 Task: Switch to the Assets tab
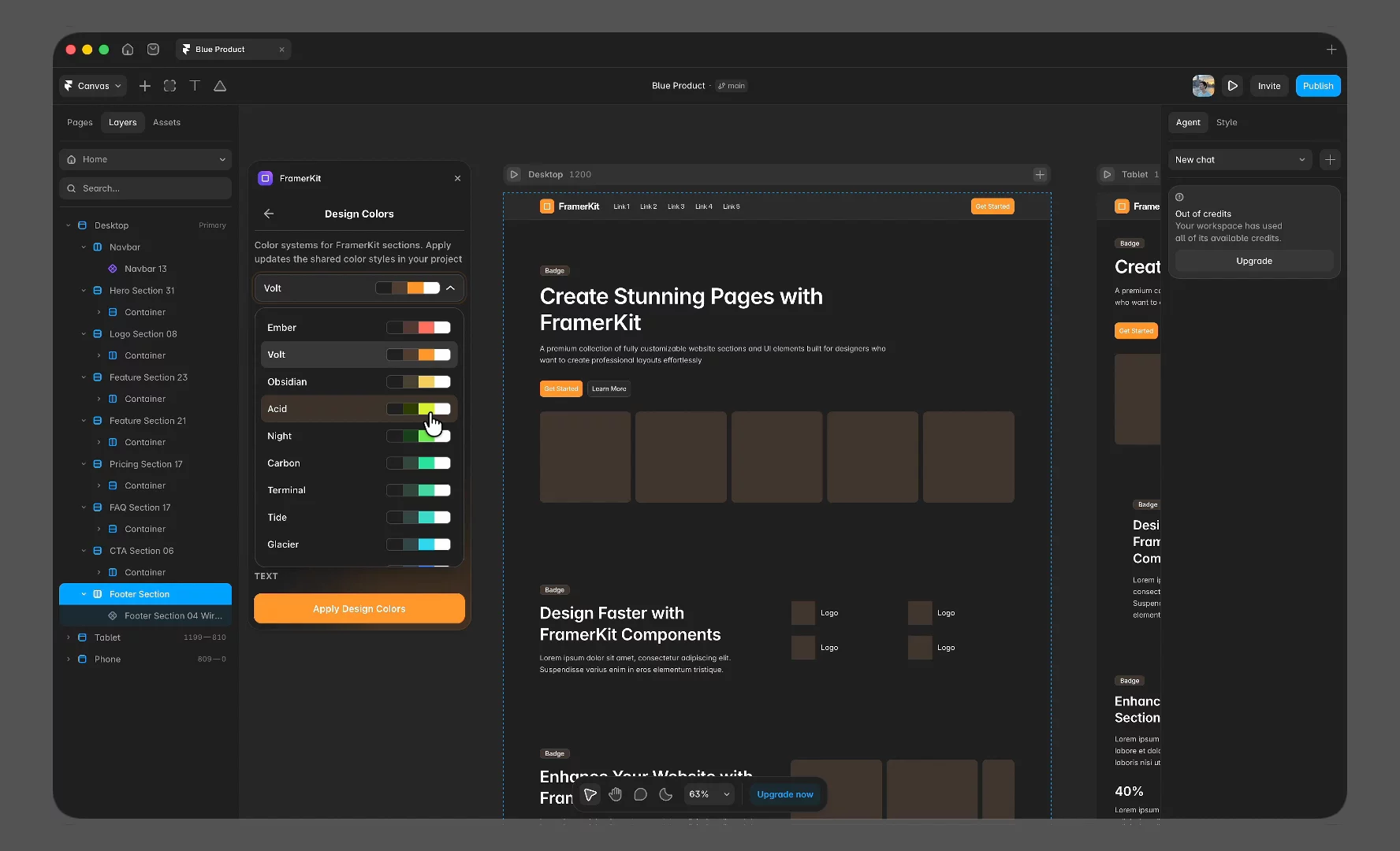coord(166,122)
